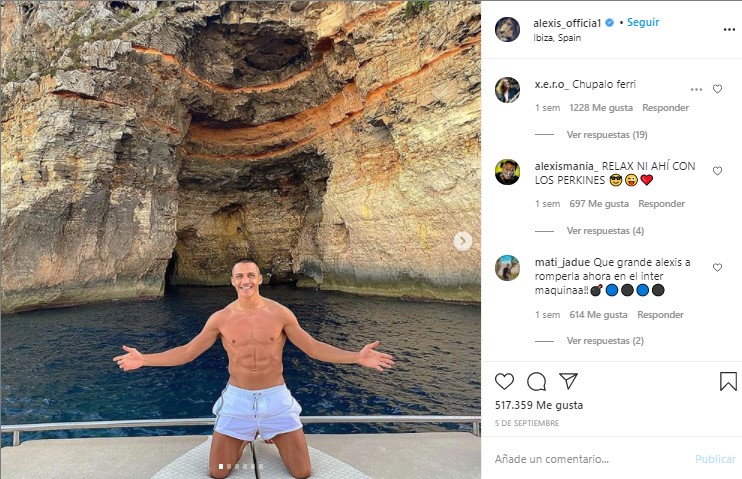Click alexis_official1 profile avatar
This screenshot has height=479, width=742.
(507, 29)
